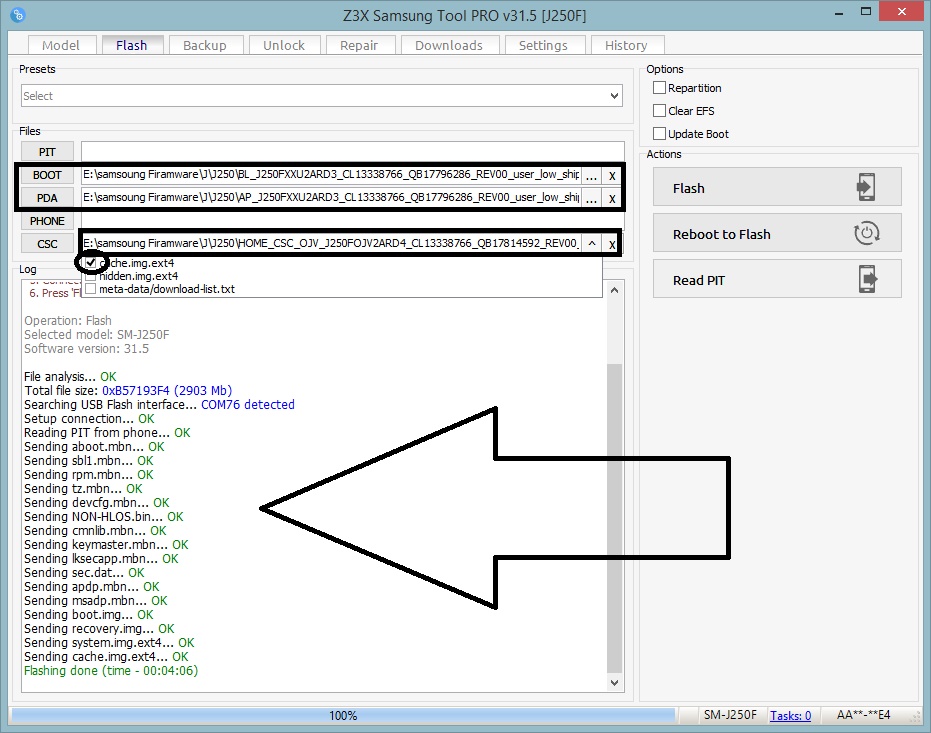Click 'COM76 detected' log text
The width and height of the screenshot is (931, 733).
[x=248, y=405]
